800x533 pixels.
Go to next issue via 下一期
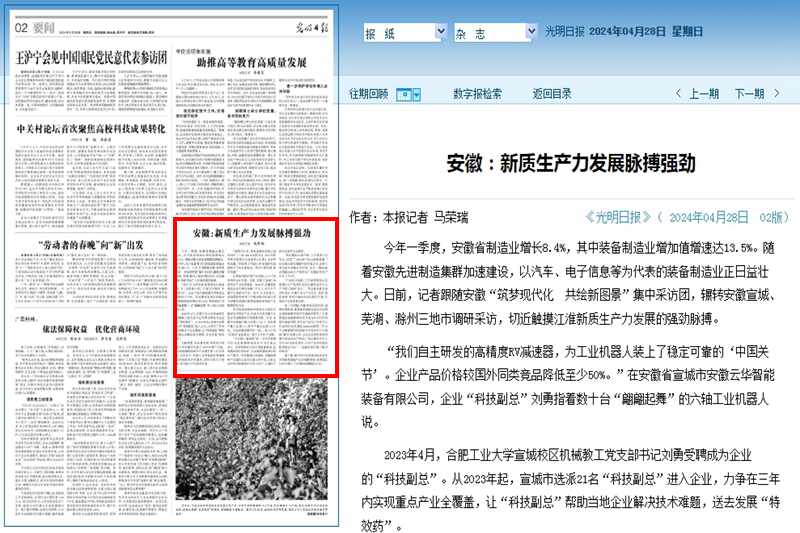tap(749, 94)
